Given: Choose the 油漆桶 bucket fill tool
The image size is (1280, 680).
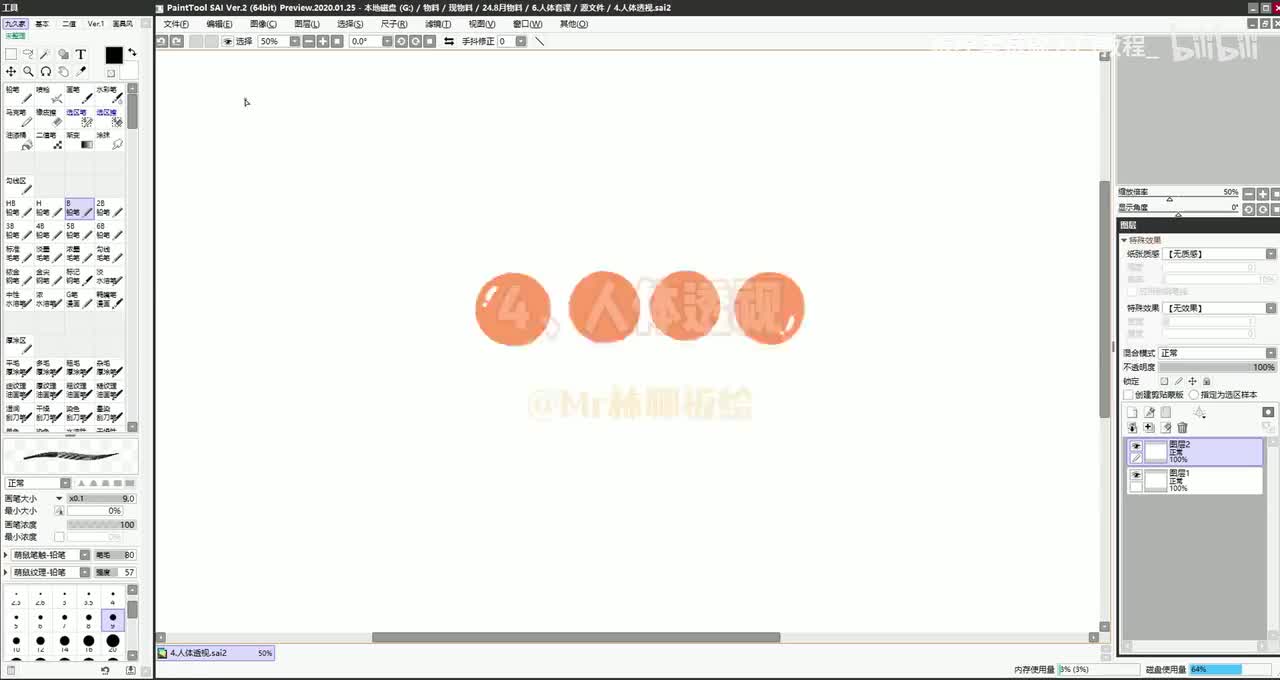Looking at the screenshot, I should coord(19,141).
